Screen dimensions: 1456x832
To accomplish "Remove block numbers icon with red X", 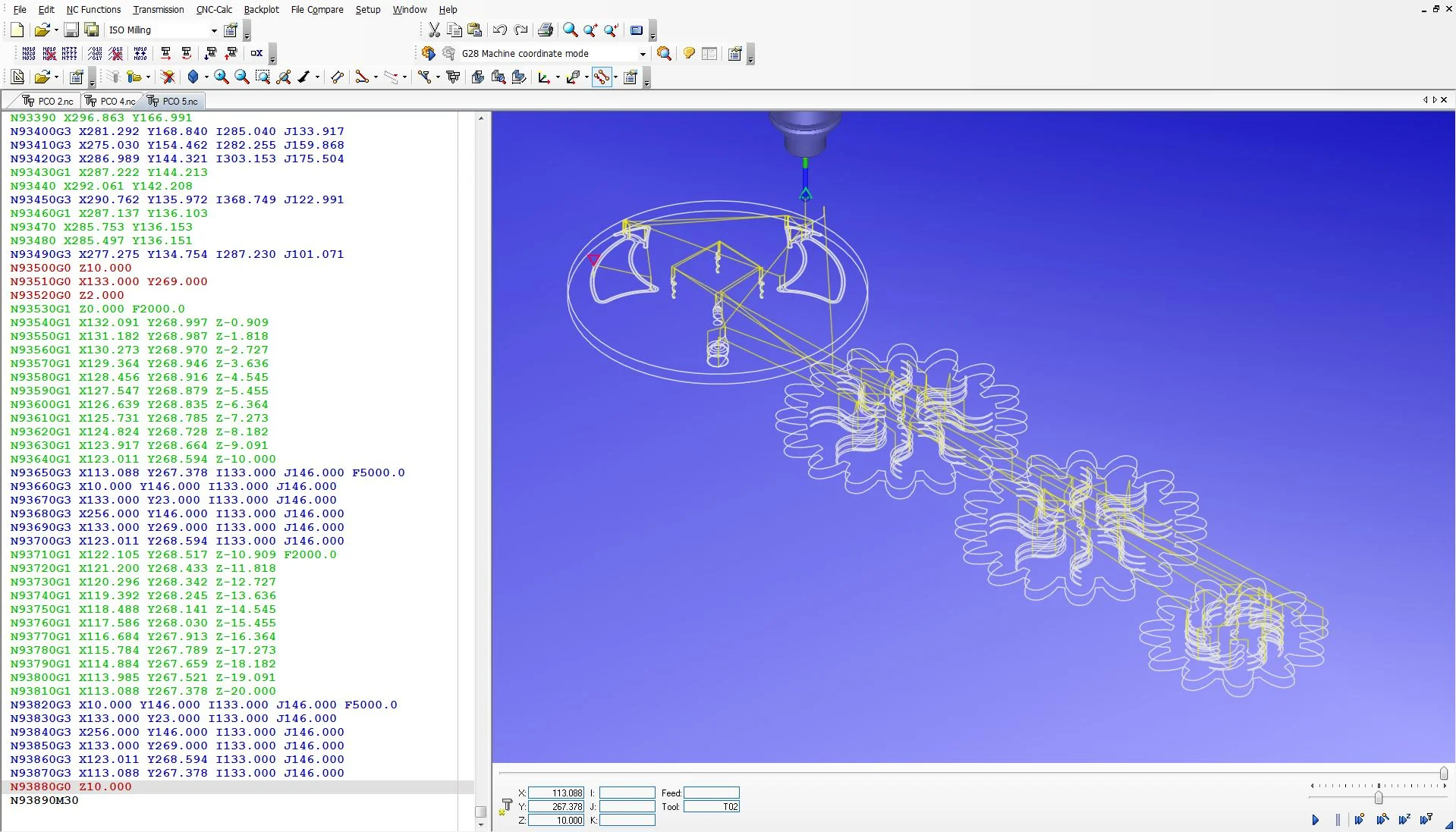I will coord(49,53).
